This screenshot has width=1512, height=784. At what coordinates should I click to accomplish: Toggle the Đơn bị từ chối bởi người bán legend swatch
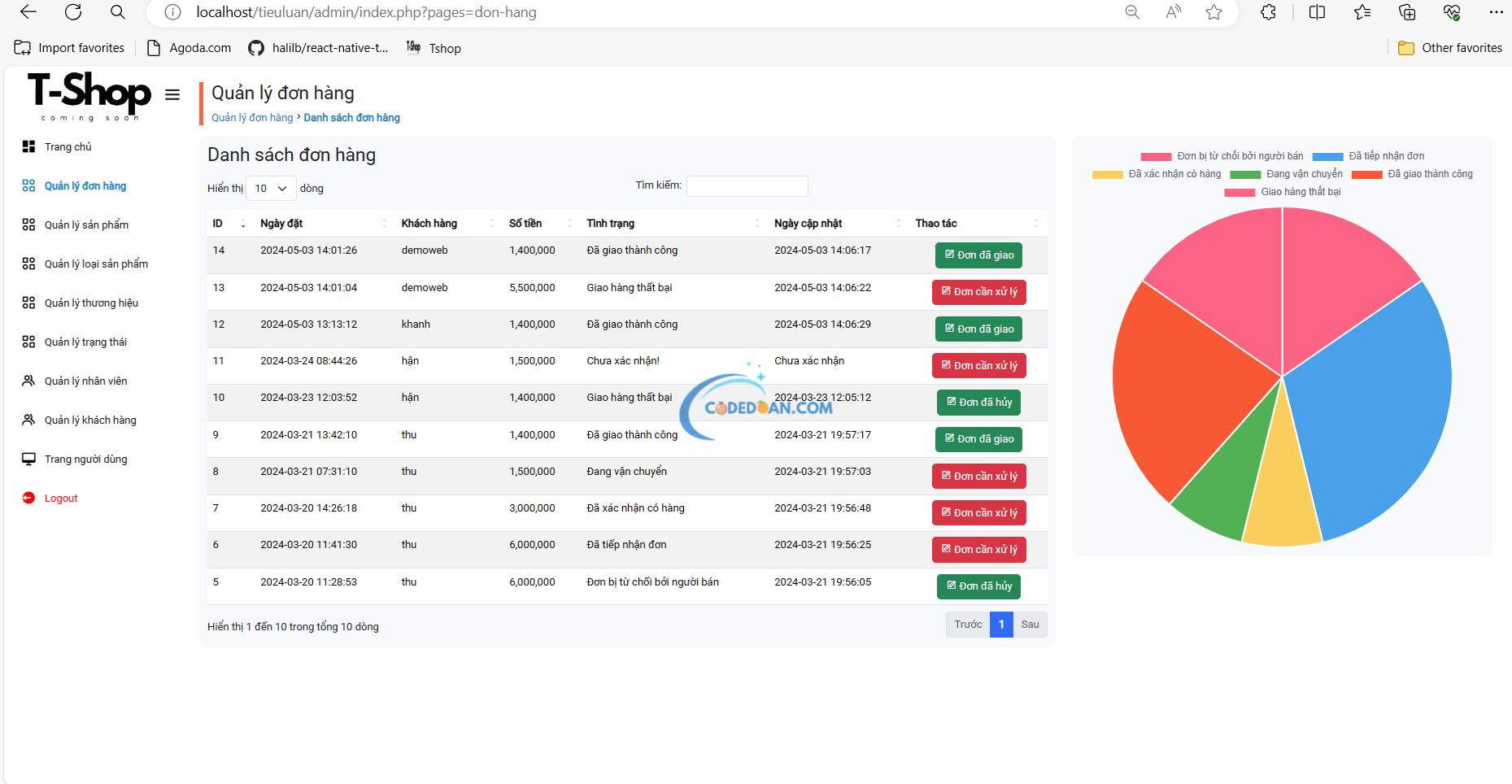click(1156, 156)
